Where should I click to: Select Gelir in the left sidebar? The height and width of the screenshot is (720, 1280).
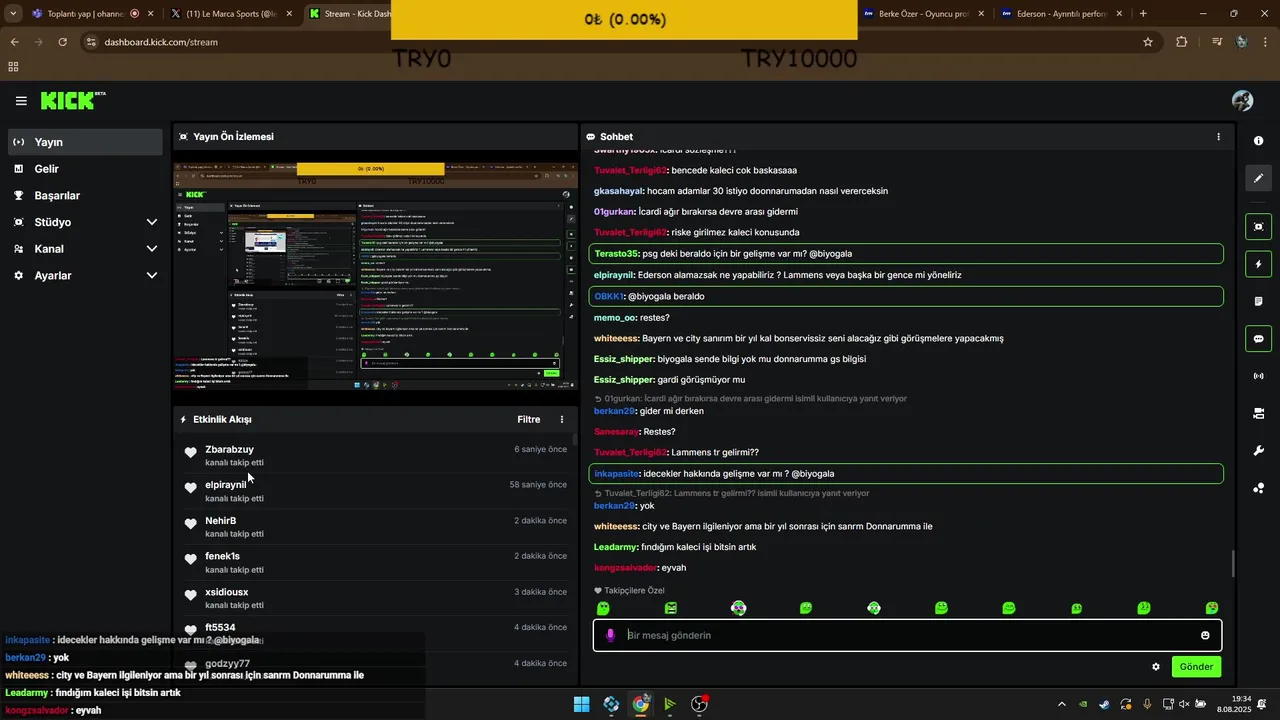(85, 169)
